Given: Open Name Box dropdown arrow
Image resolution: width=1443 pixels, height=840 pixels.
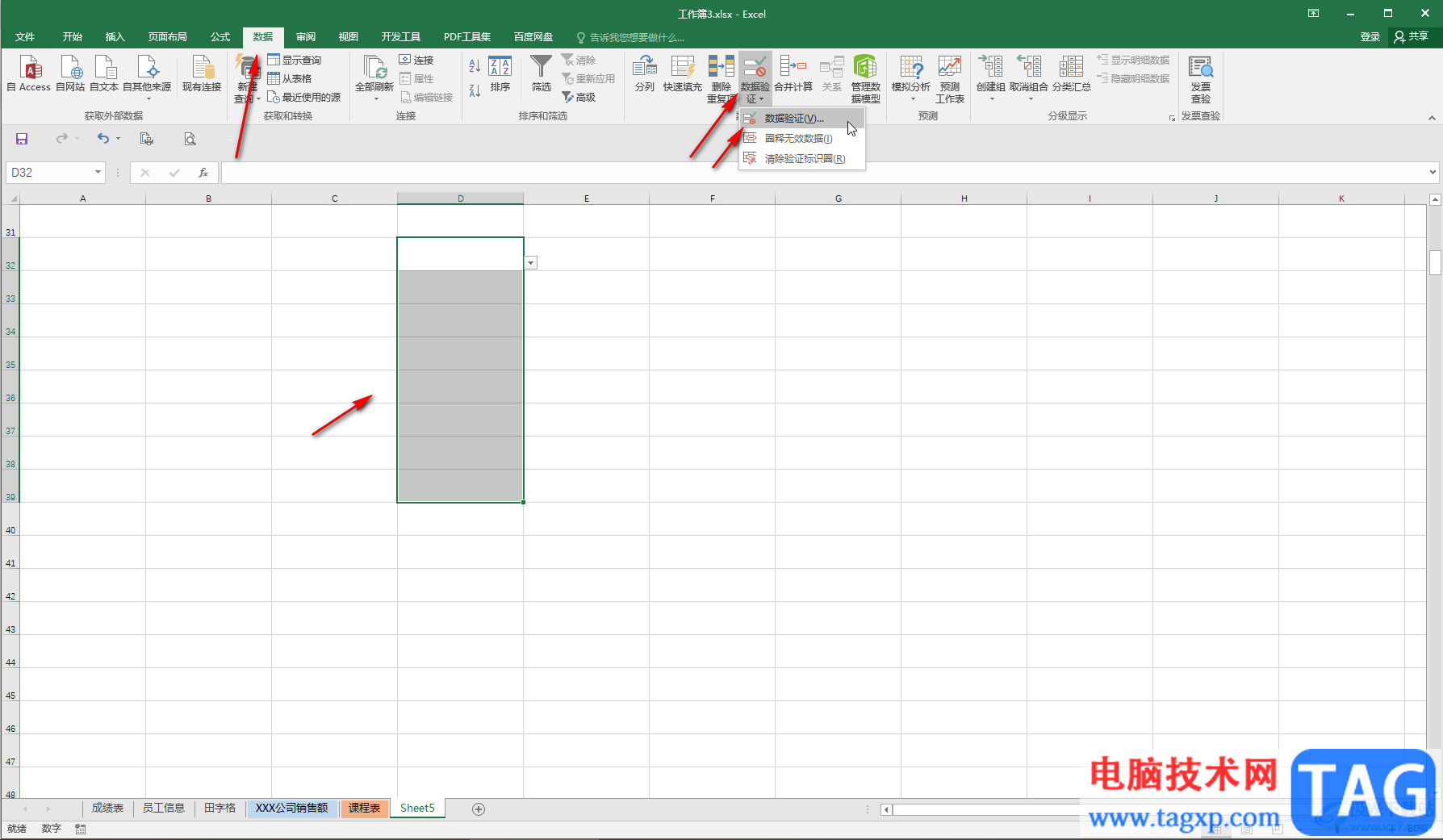Looking at the screenshot, I should tap(98, 173).
